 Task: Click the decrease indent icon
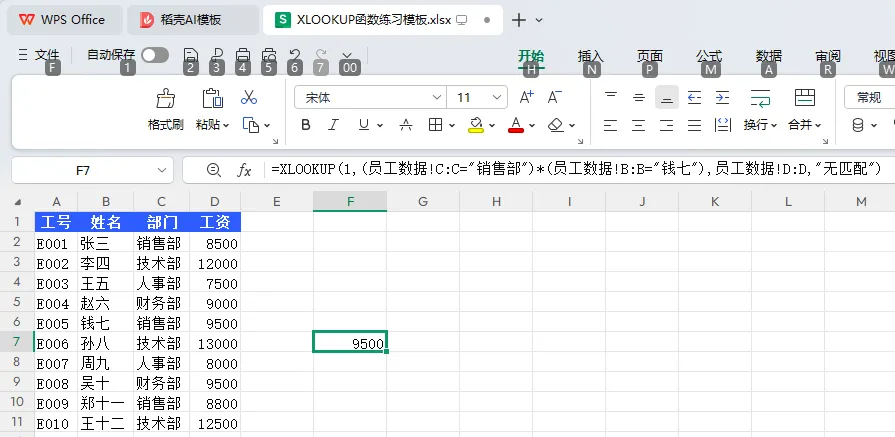click(694, 98)
